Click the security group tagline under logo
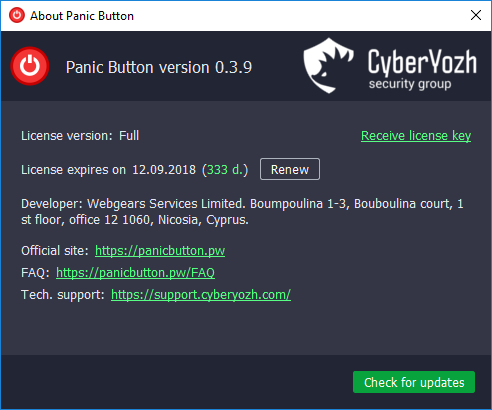 [410, 84]
